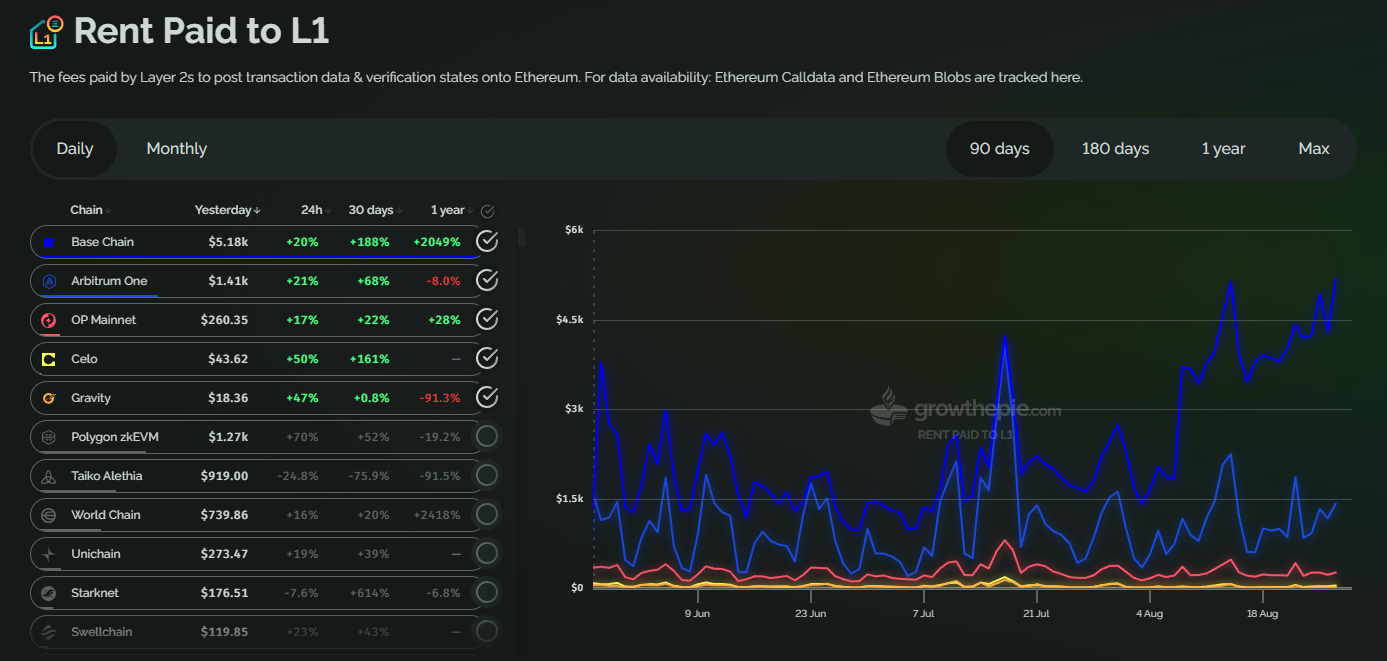Uncheck Base Chain from the chart
This screenshot has width=1387, height=661.
click(x=487, y=242)
